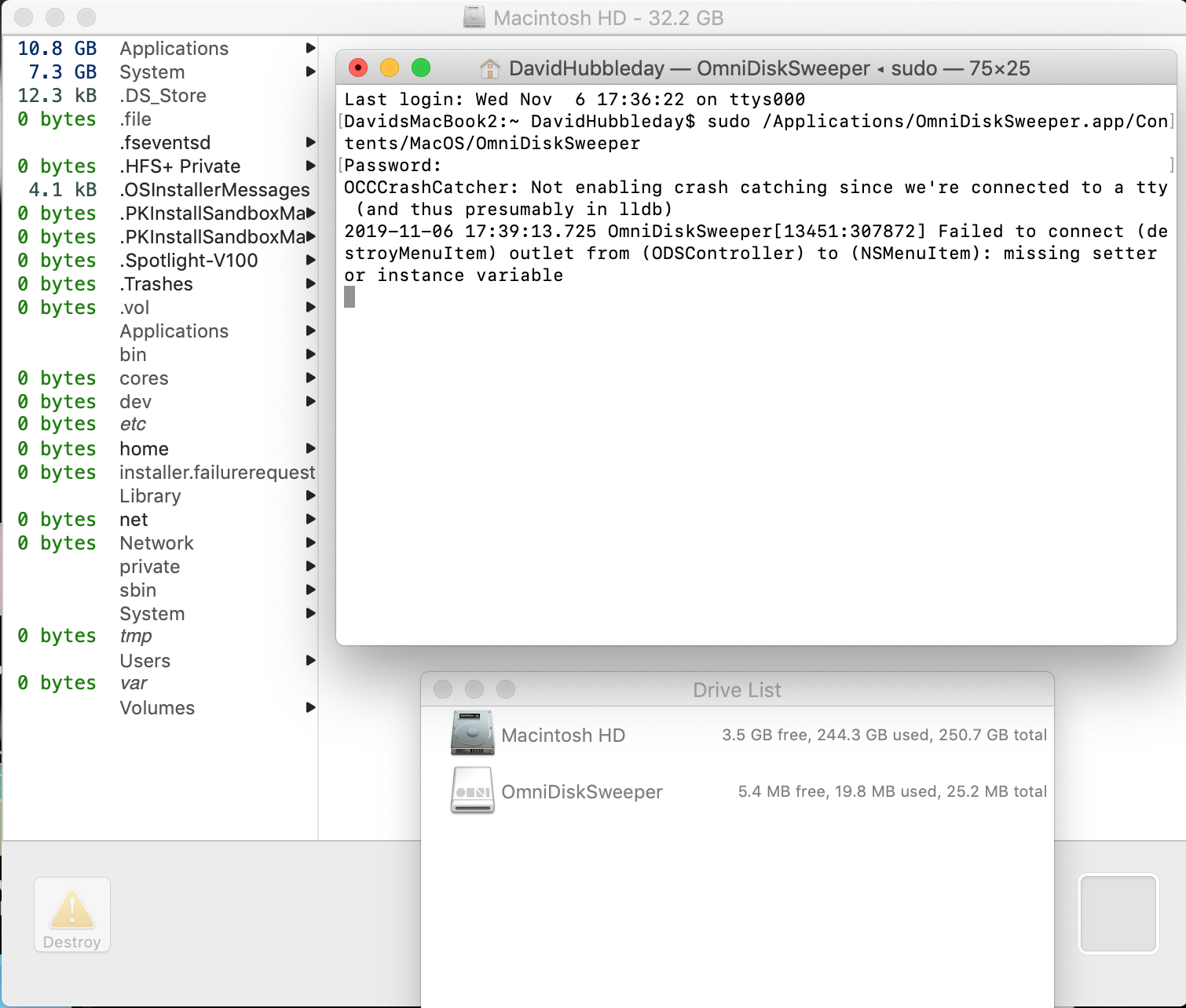Click the Password: prompt line in Terminal

(393, 165)
